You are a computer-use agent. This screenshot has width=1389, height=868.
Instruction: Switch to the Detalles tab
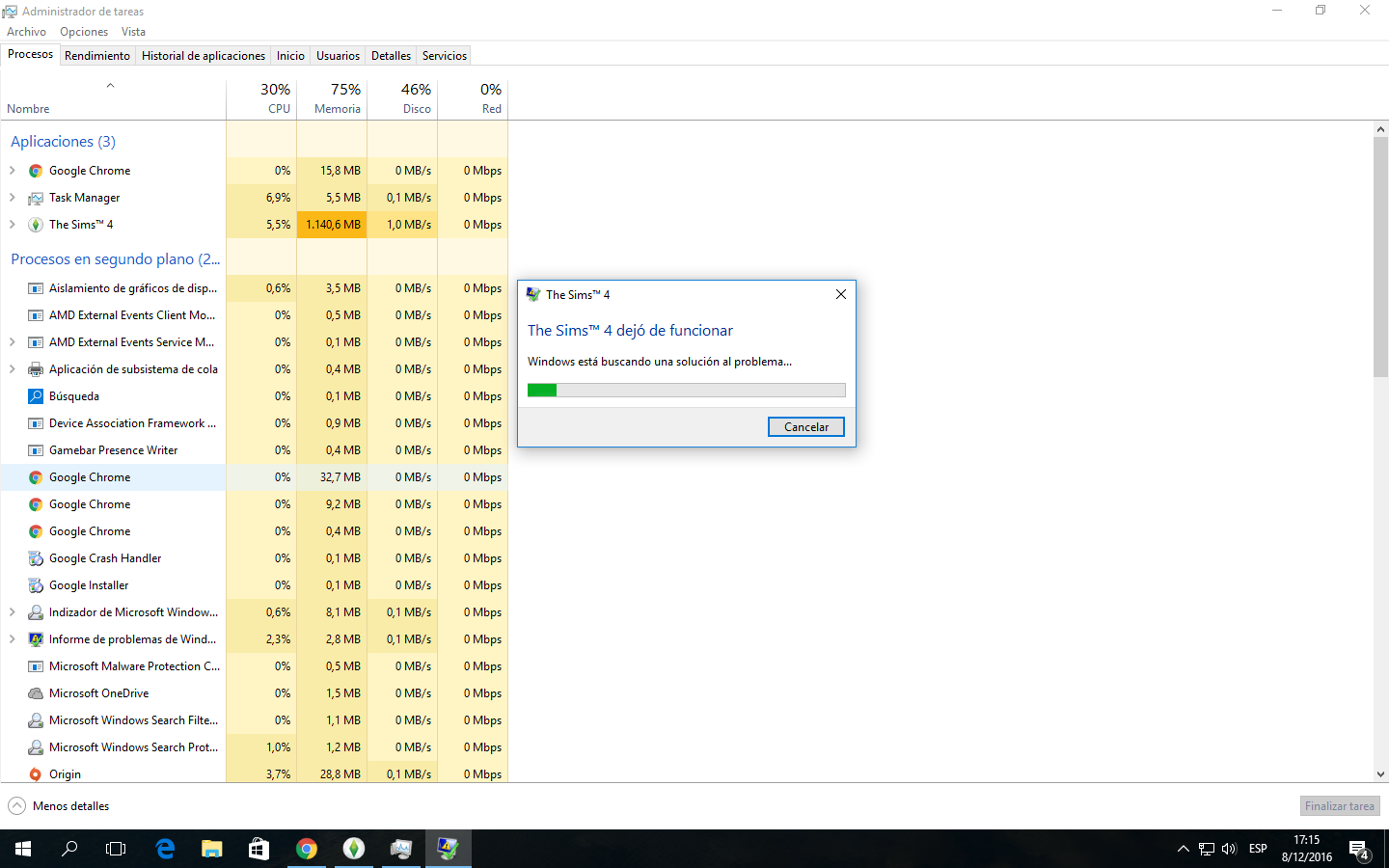[392, 56]
